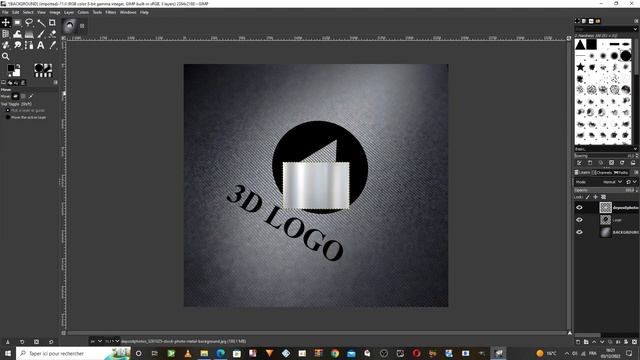Select the Free Select lasso tool
The width and height of the screenshot is (640, 360).
29,22
